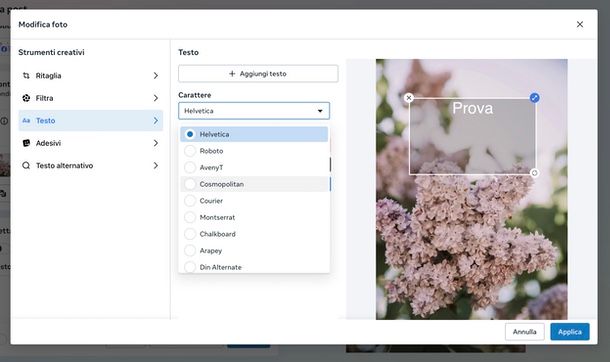Click the resize handle of the Prova box

535,173
